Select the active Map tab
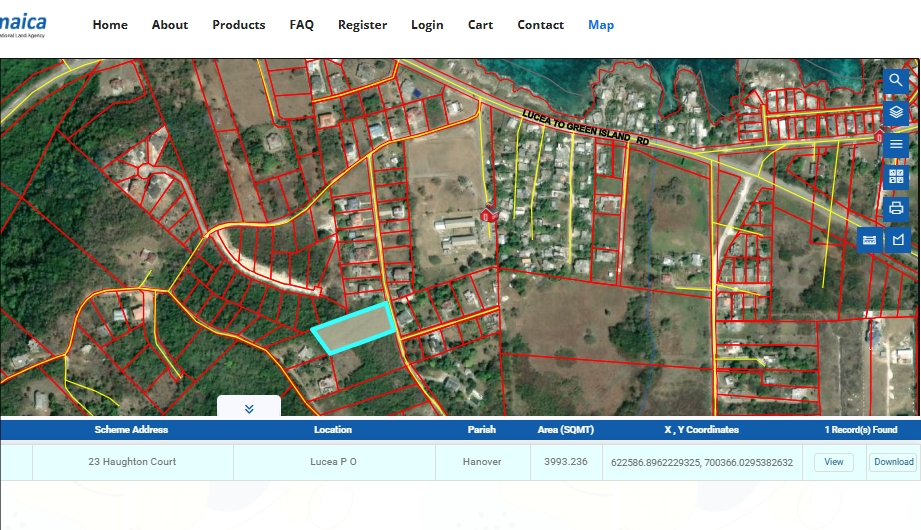The height and width of the screenshot is (530, 921). click(x=601, y=25)
